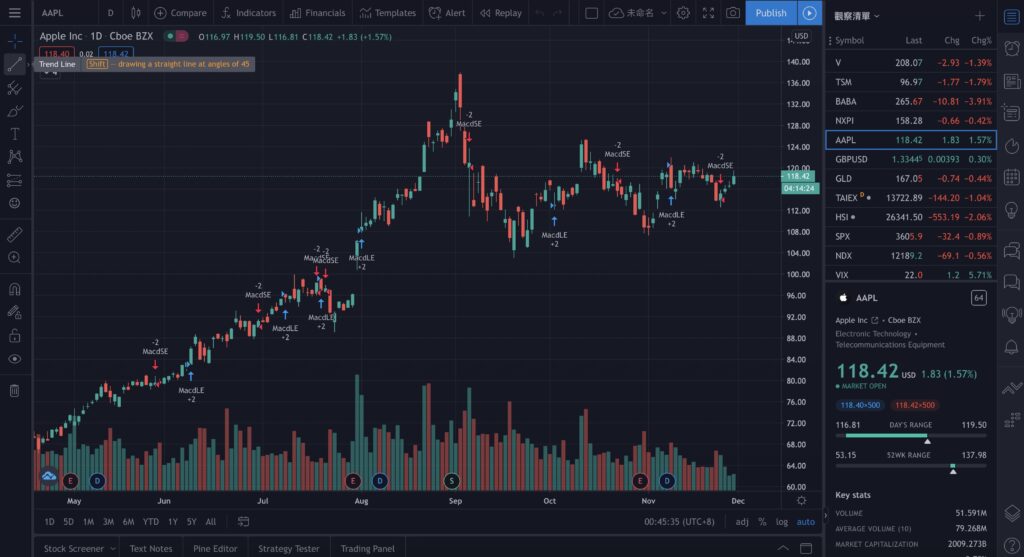Expand the watchlist name dropdown
The width and height of the screenshot is (1024, 557).
click(x=857, y=16)
